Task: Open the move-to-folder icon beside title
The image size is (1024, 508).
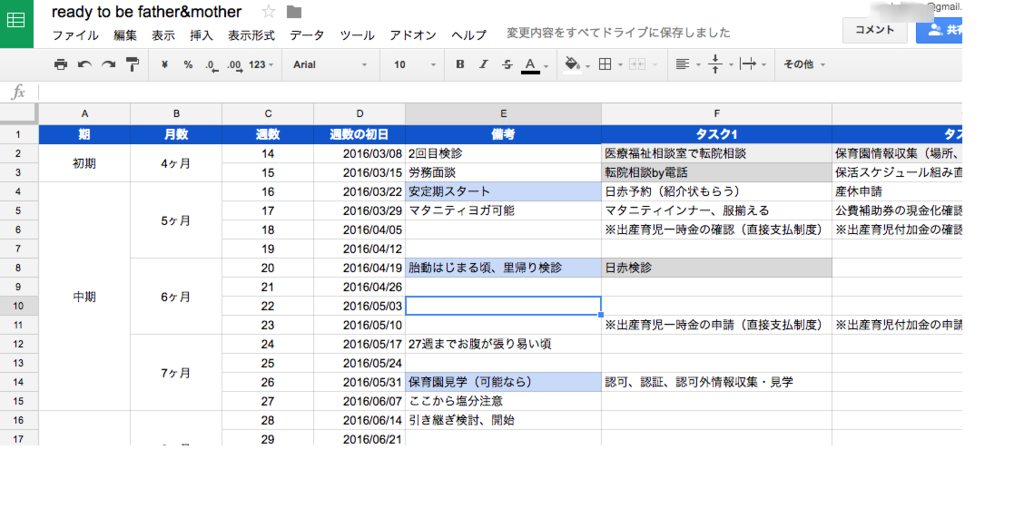Action: pos(294,12)
